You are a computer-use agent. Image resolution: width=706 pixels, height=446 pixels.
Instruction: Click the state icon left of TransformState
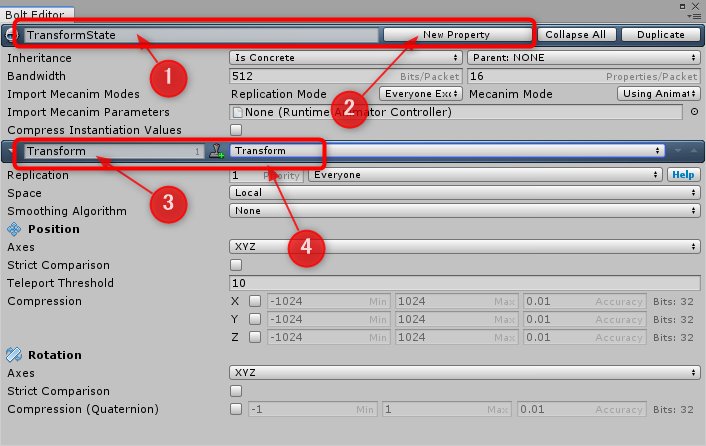[x=9, y=35]
